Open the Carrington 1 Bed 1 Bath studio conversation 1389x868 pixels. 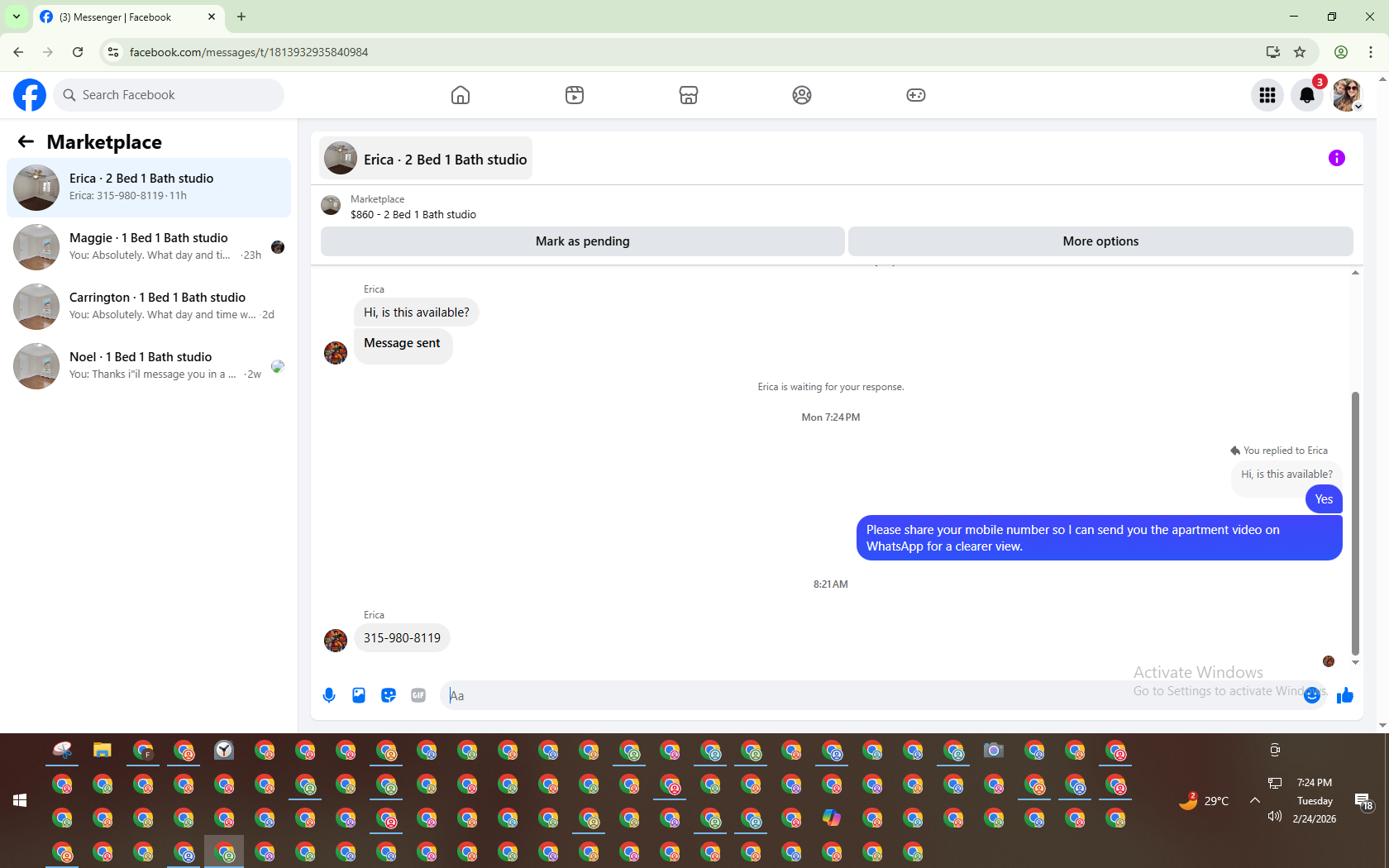[149, 307]
